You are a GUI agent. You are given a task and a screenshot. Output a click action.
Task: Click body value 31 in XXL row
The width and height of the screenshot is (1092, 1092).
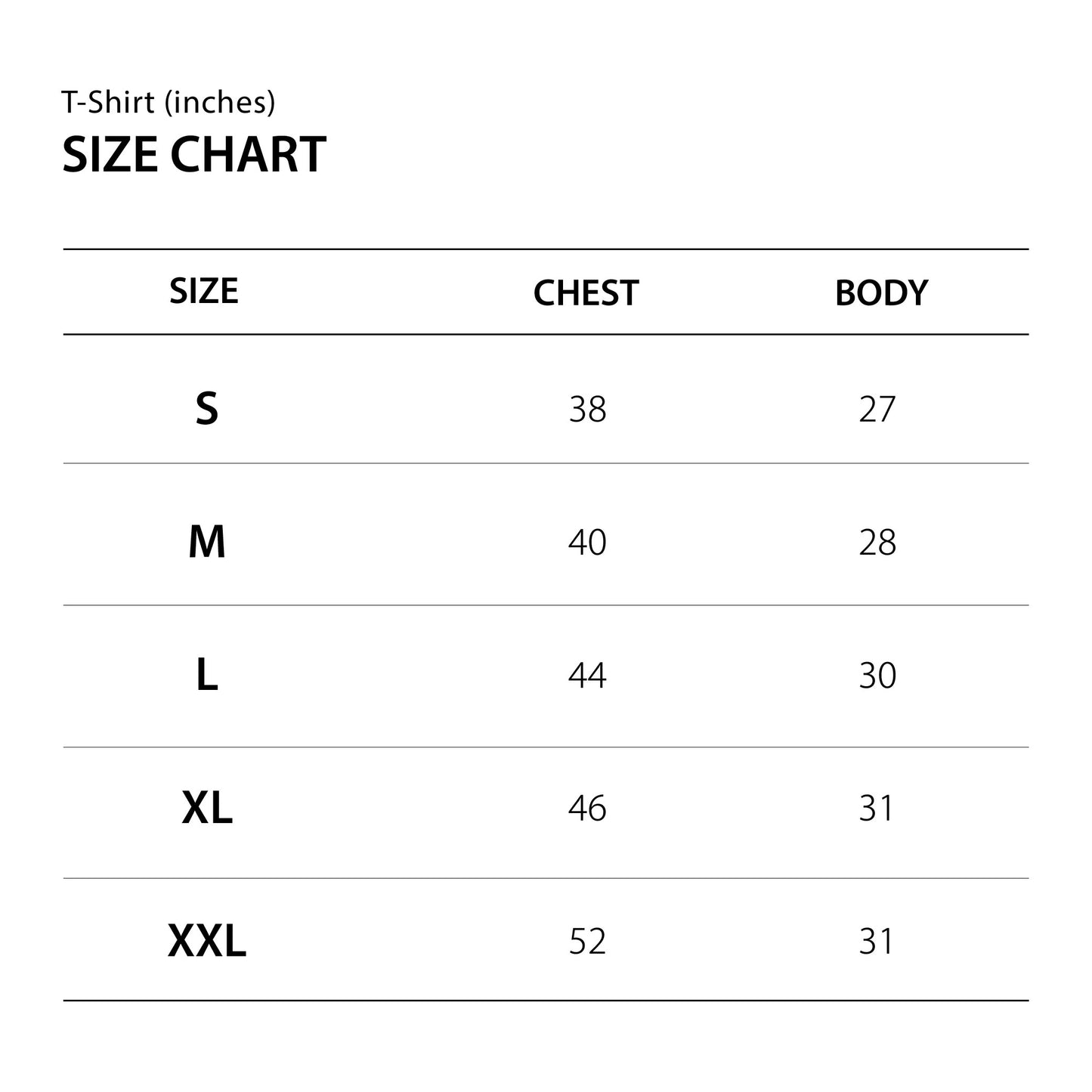(x=876, y=941)
